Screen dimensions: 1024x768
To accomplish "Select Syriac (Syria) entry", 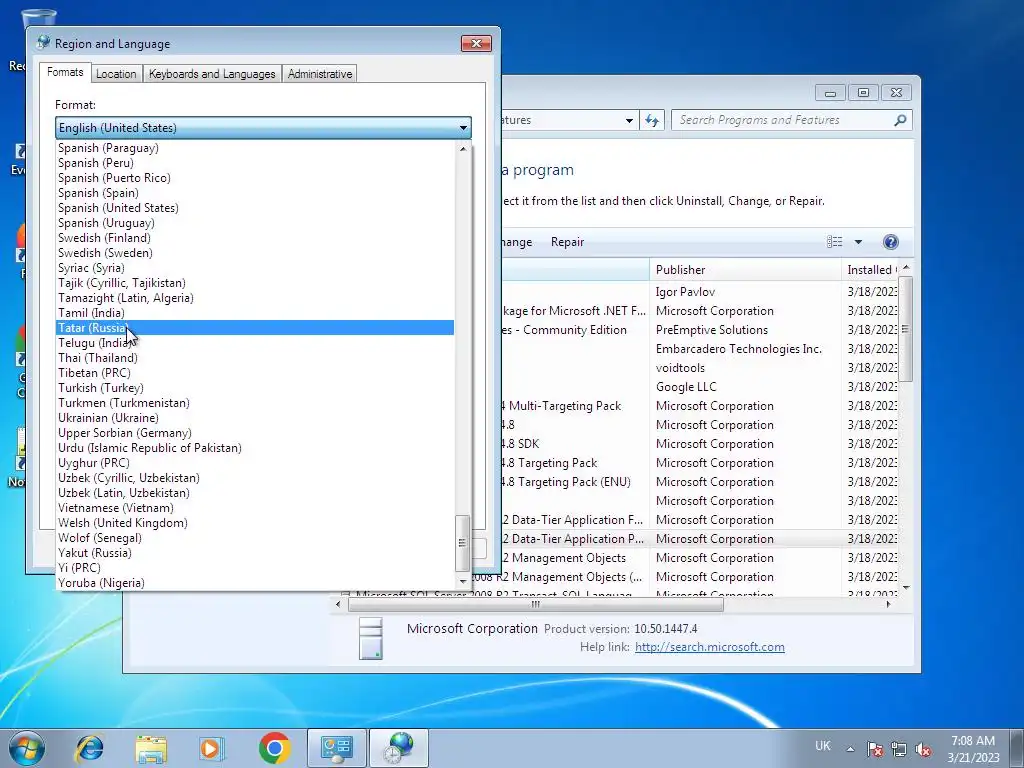I will point(255,268).
